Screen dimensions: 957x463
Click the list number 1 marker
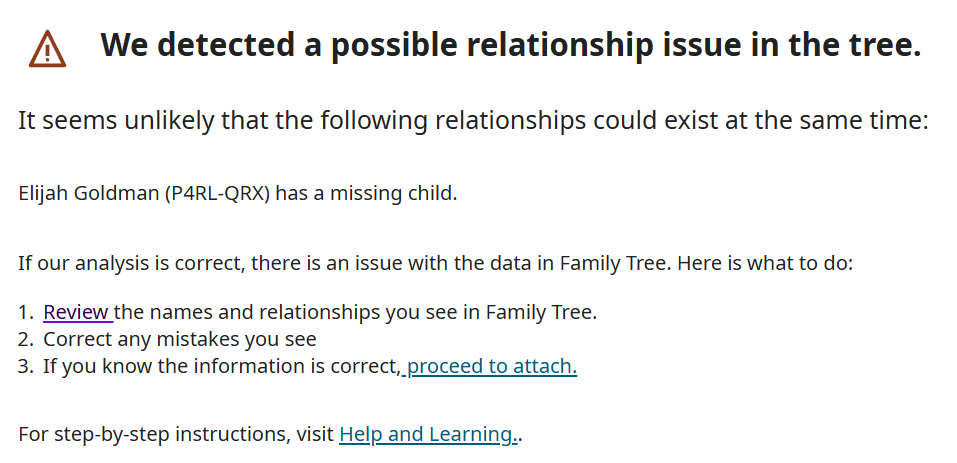pyautogui.click(x=26, y=312)
